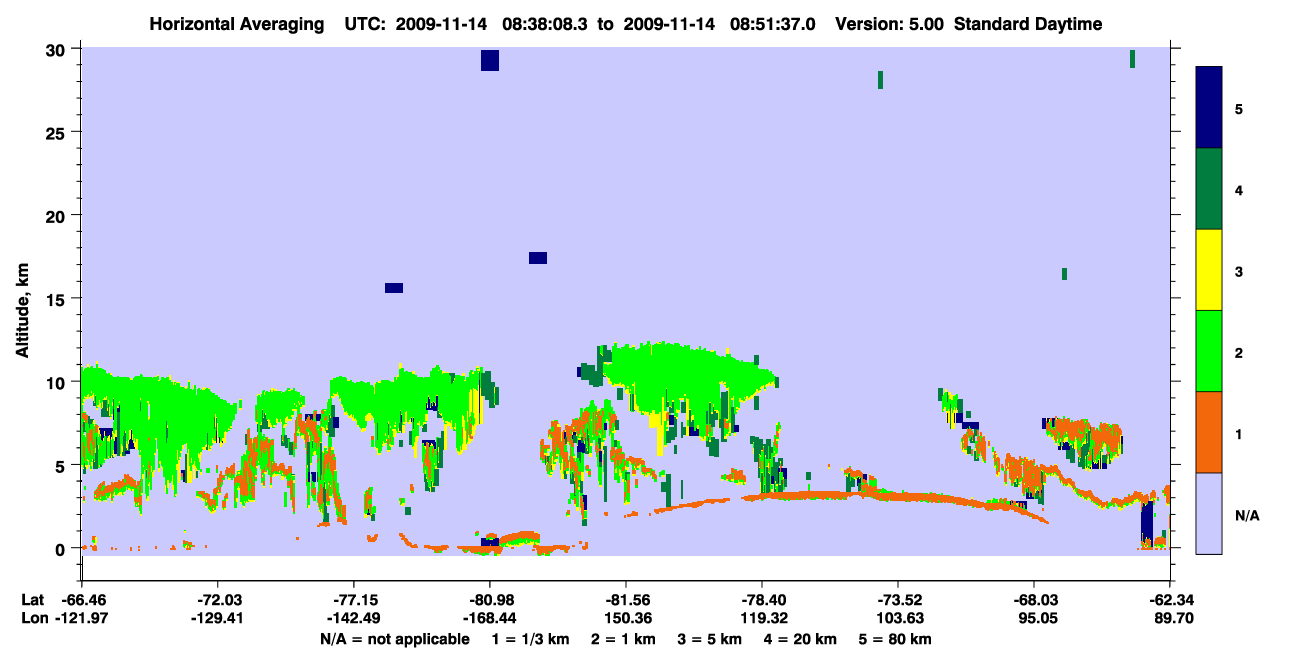Click latitude value -78.40

[x=761, y=600]
